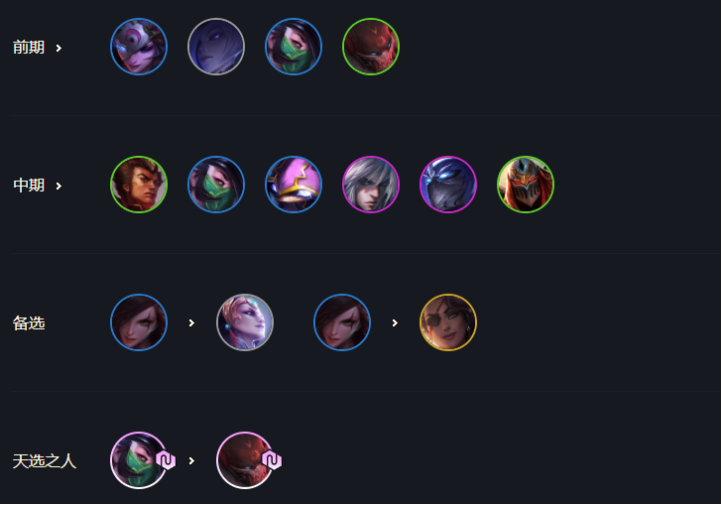Viewport: 722px width, 505px height.
Task: Click the Jarvan IV portrait in the 中期 row
Action: click(x=139, y=185)
